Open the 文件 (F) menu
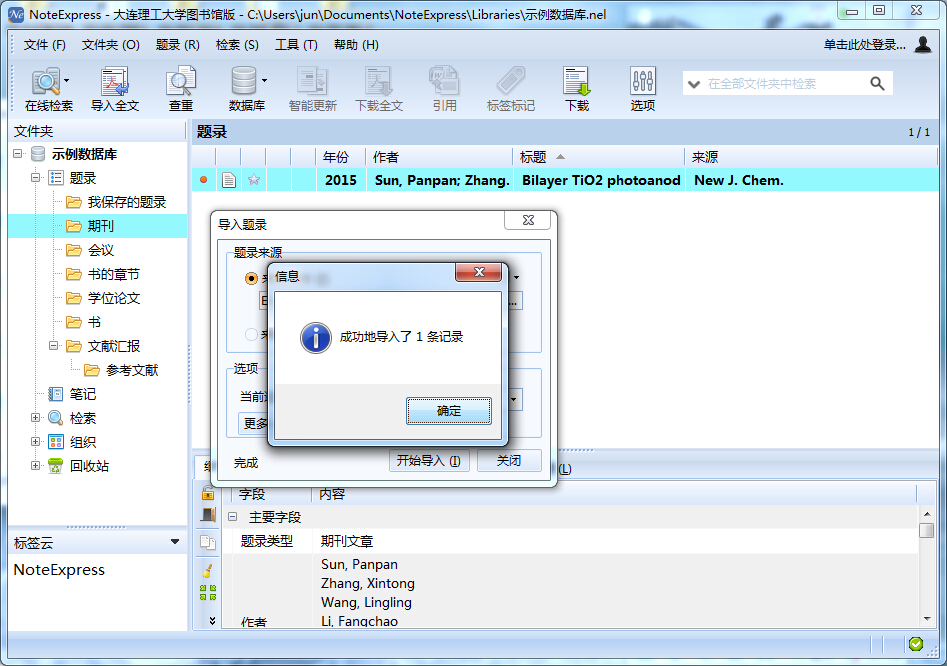947x666 pixels. (x=45, y=45)
